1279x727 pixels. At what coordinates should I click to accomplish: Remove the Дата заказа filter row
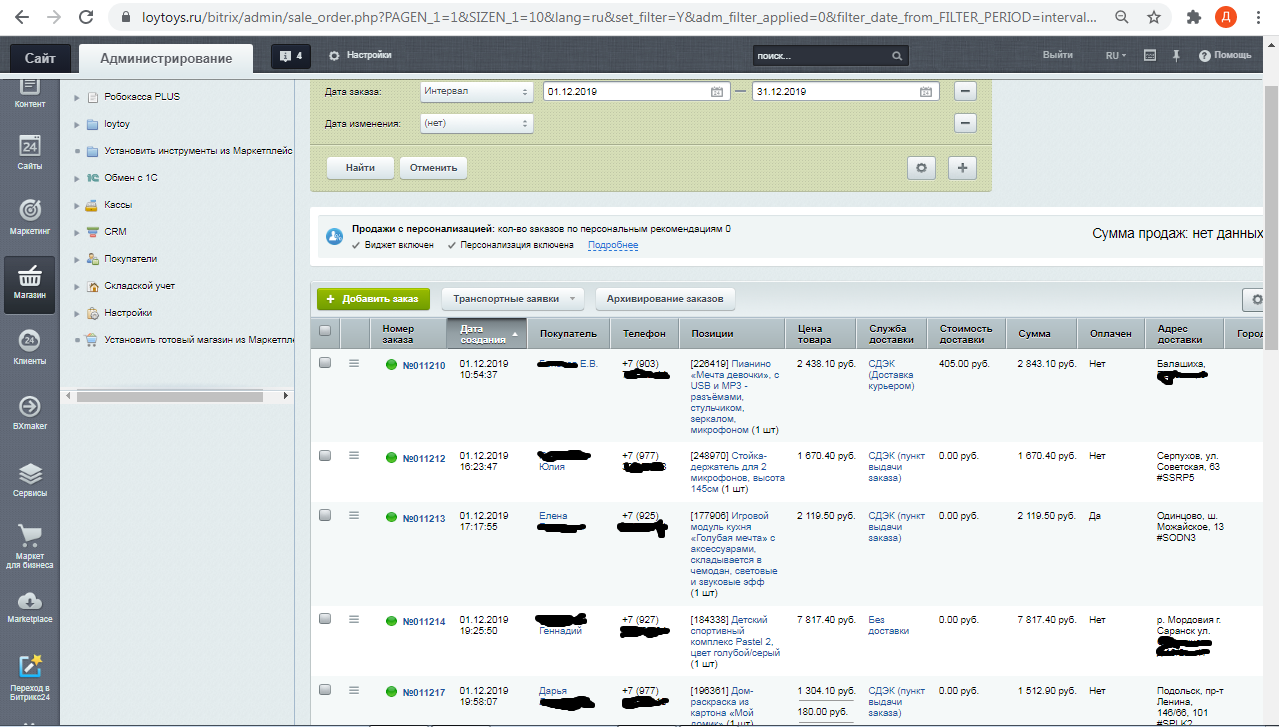pyautogui.click(x=965, y=92)
